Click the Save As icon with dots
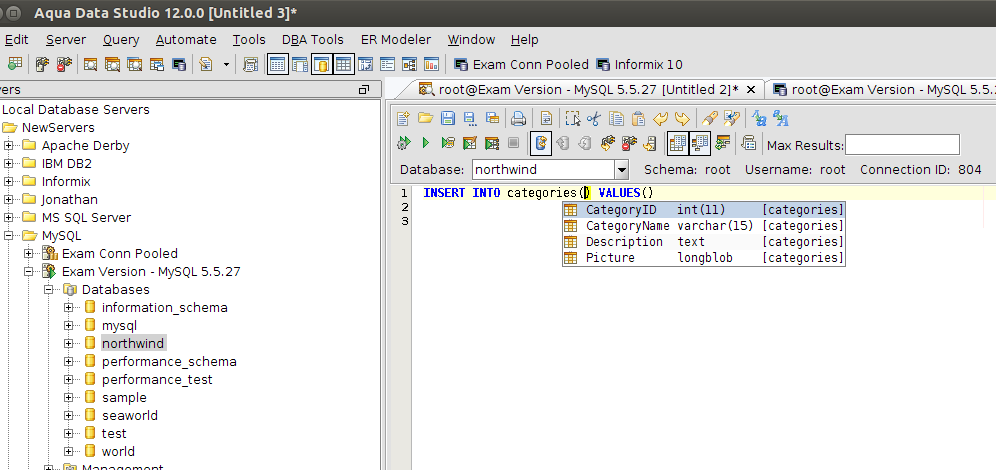 (469, 118)
